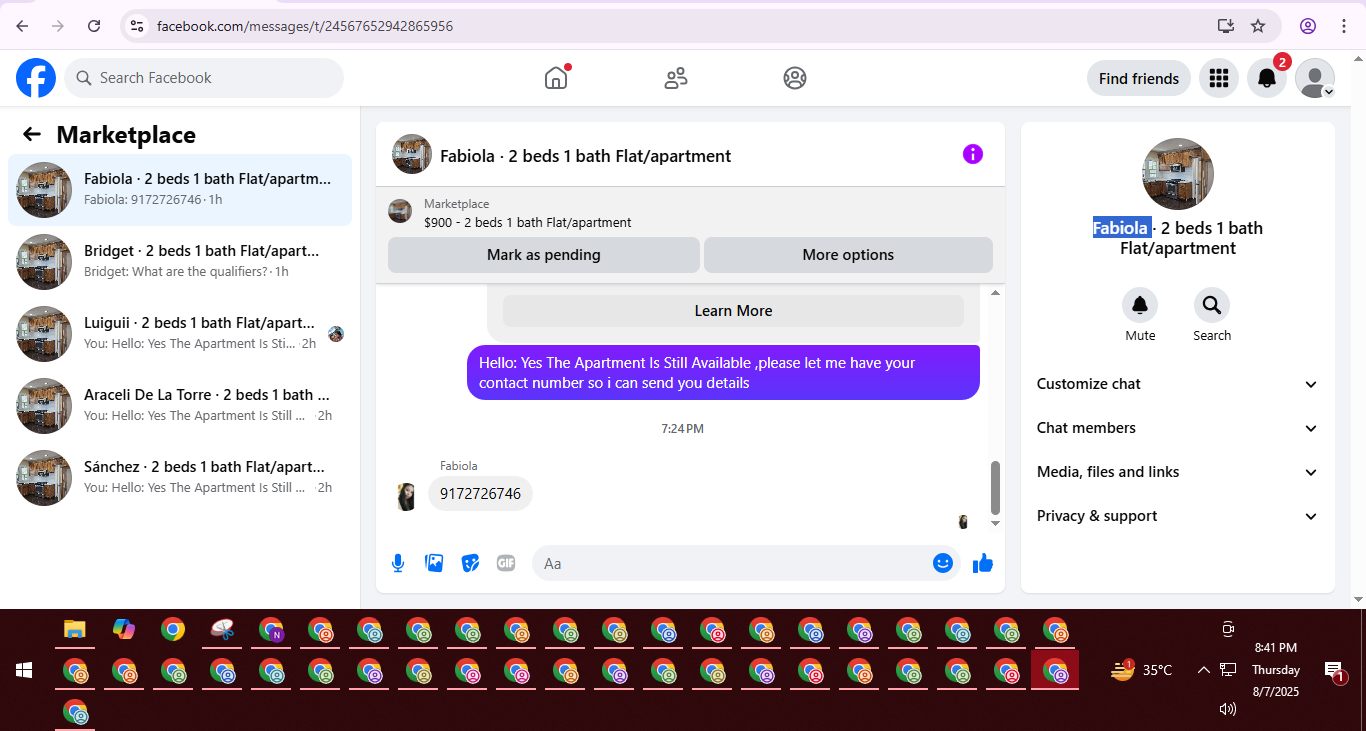Image resolution: width=1366 pixels, height=731 pixels.
Task: Launch Copilot from the taskbar
Action: coord(124,629)
